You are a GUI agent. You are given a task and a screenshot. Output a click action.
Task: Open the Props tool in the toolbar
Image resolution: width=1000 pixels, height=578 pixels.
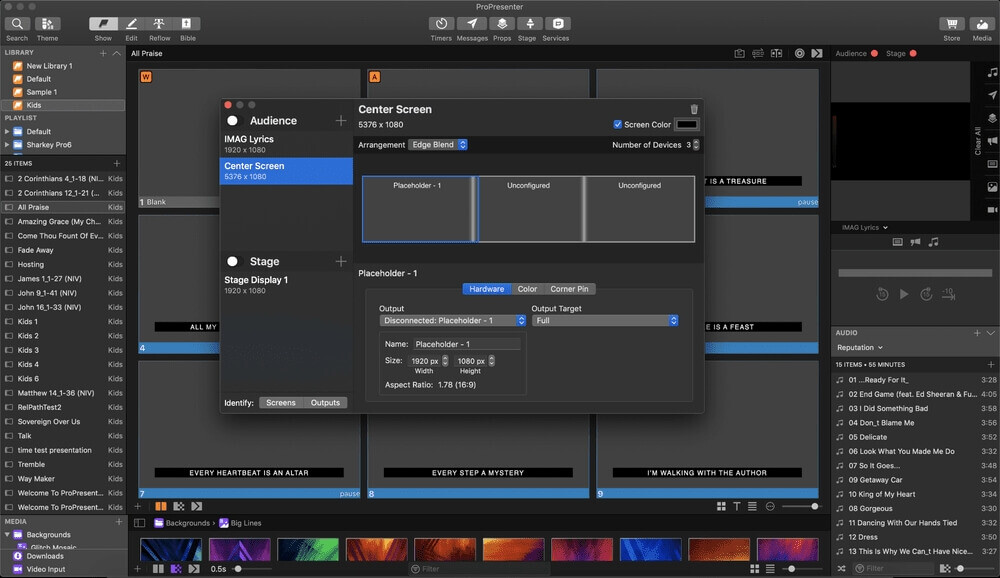point(502,22)
